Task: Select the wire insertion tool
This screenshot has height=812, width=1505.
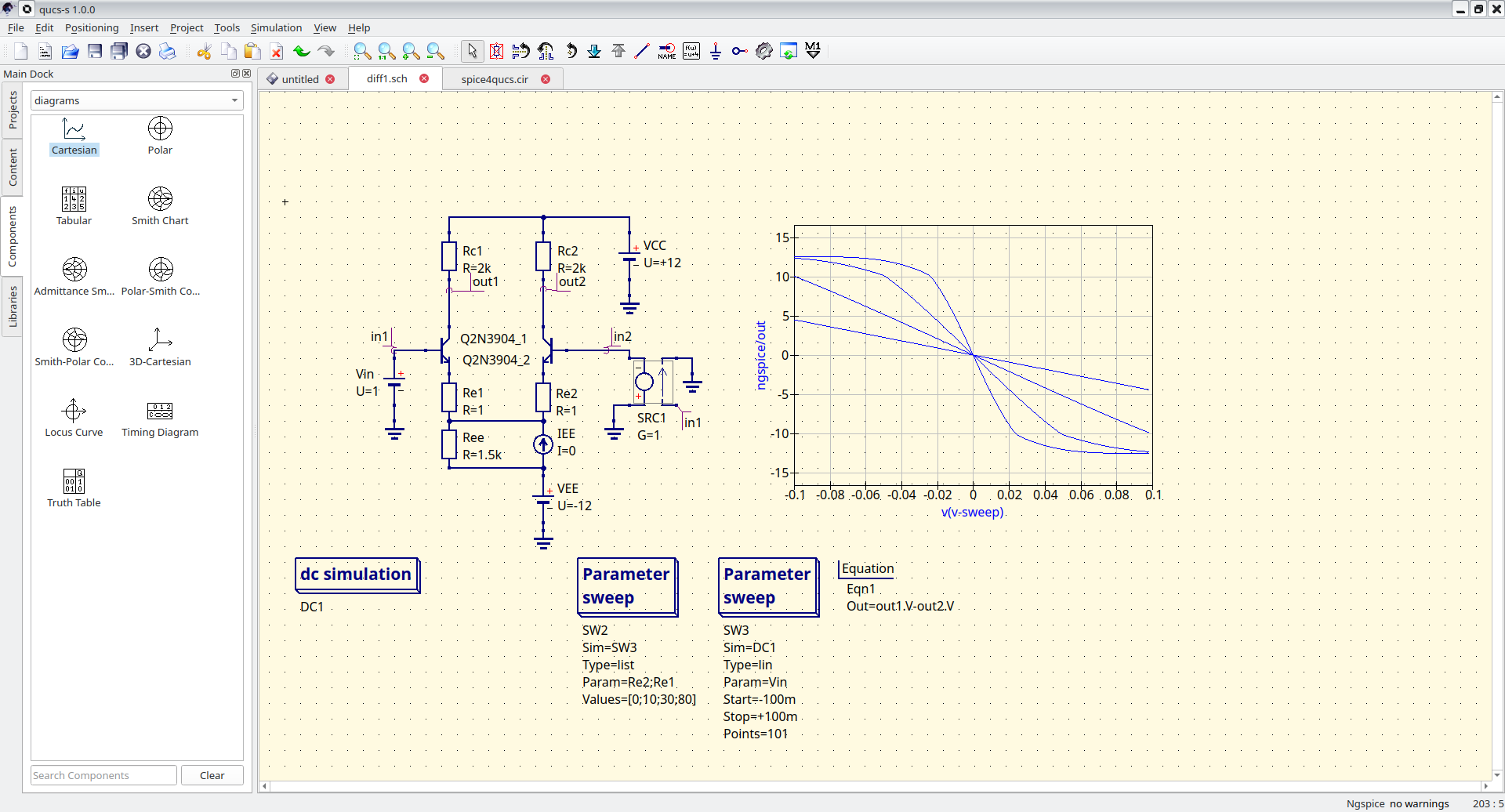Action: [641, 51]
